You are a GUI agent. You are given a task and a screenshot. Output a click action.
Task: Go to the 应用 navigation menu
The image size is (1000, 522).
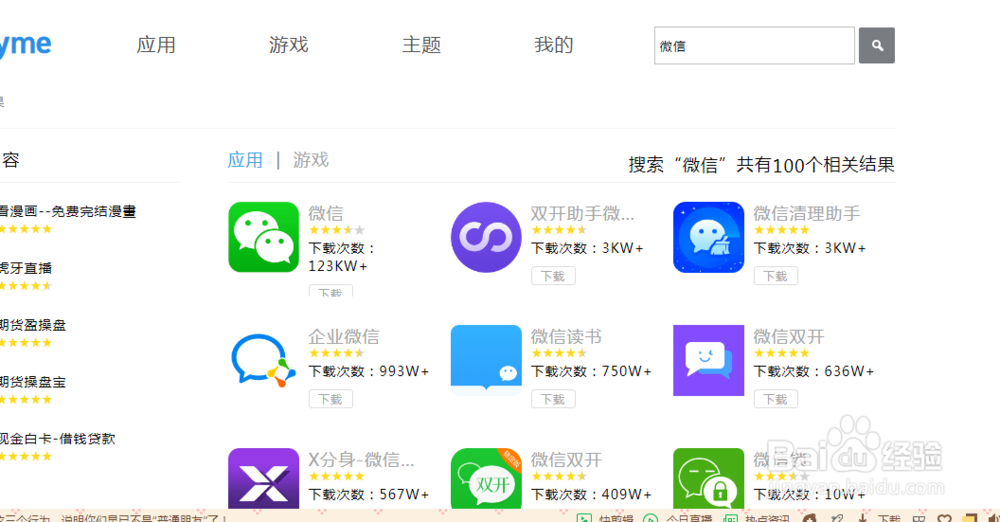tap(156, 45)
